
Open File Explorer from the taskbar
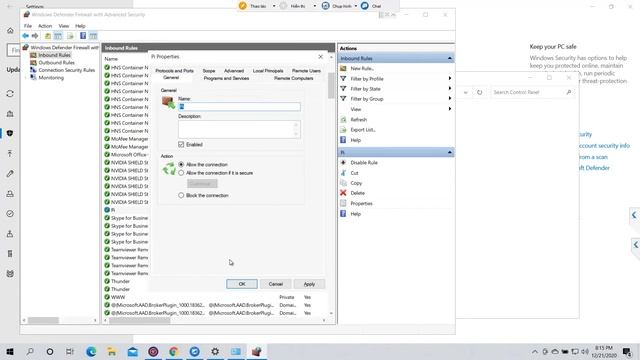111,351
